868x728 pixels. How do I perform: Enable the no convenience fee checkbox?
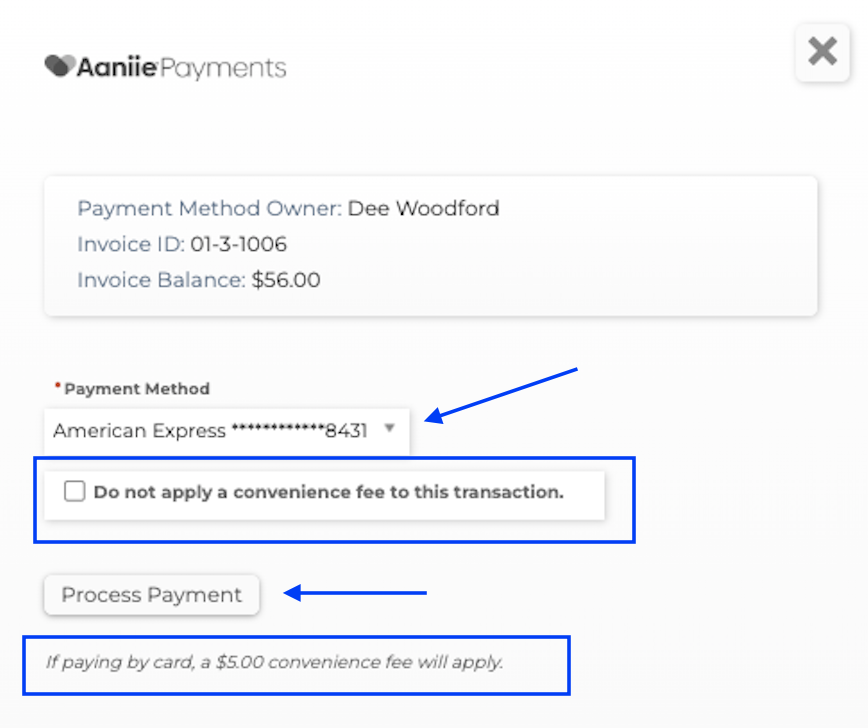(x=75, y=491)
